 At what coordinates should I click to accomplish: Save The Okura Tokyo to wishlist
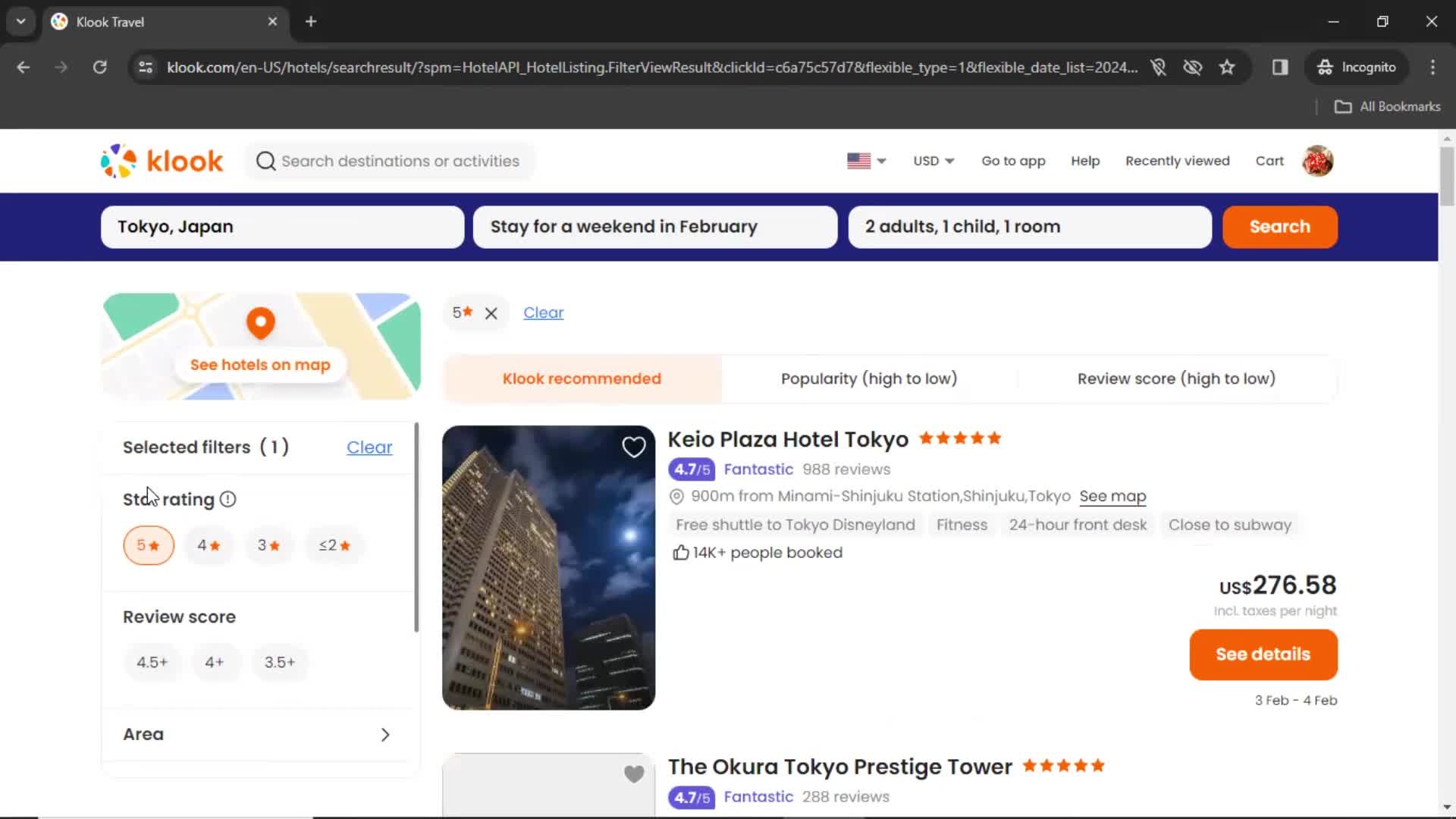(634, 773)
